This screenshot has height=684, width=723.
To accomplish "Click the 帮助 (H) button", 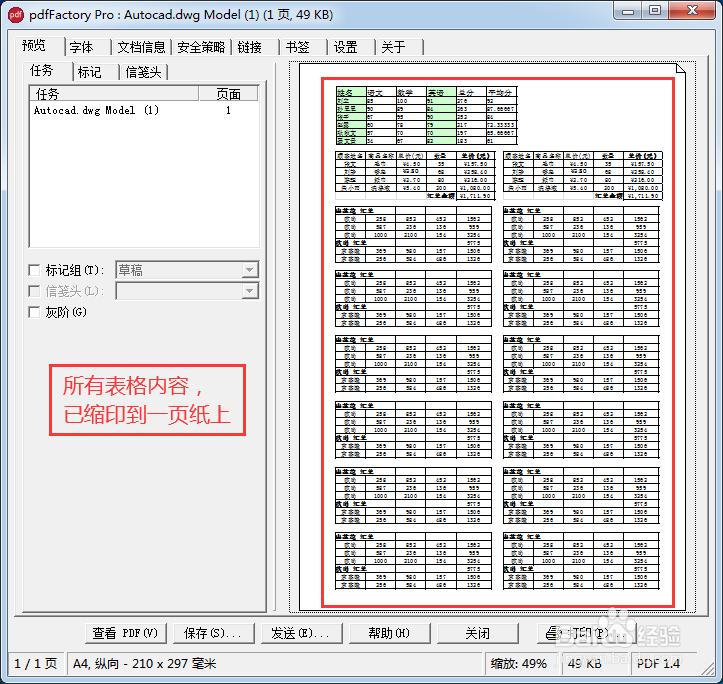I will [390, 633].
